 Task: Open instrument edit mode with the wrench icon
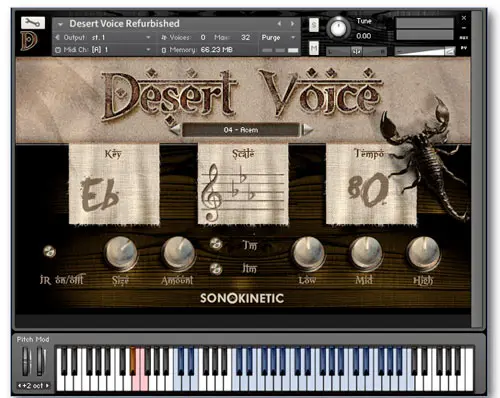[33, 23]
